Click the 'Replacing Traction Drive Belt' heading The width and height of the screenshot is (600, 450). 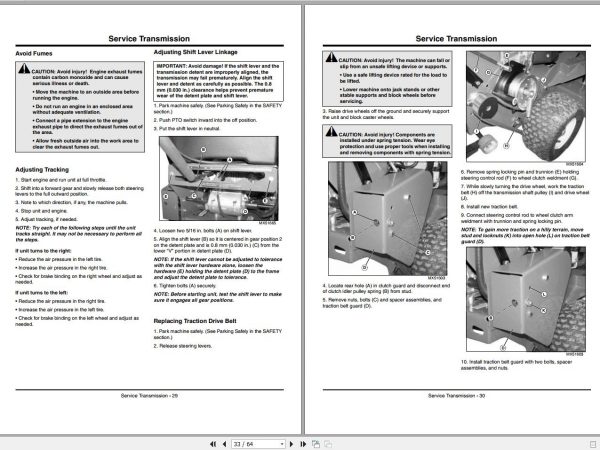pyautogui.click(x=195, y=321)
